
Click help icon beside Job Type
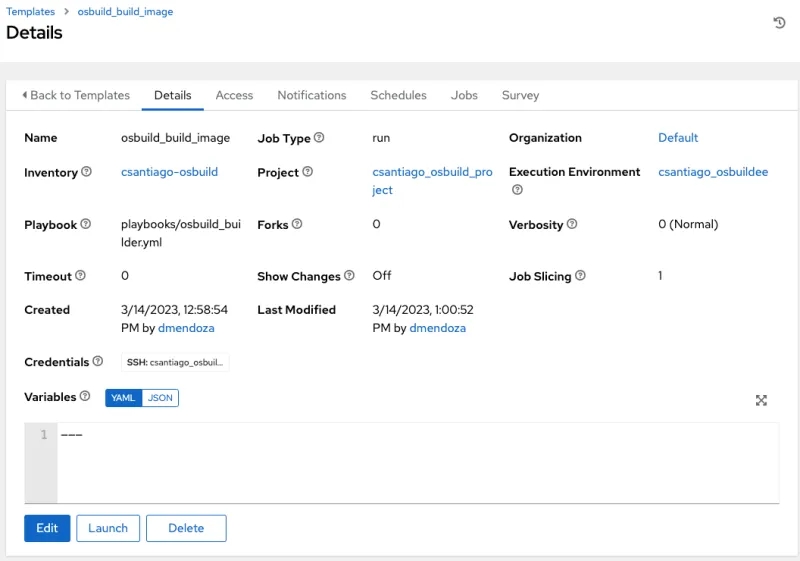[x=319, y=138]
